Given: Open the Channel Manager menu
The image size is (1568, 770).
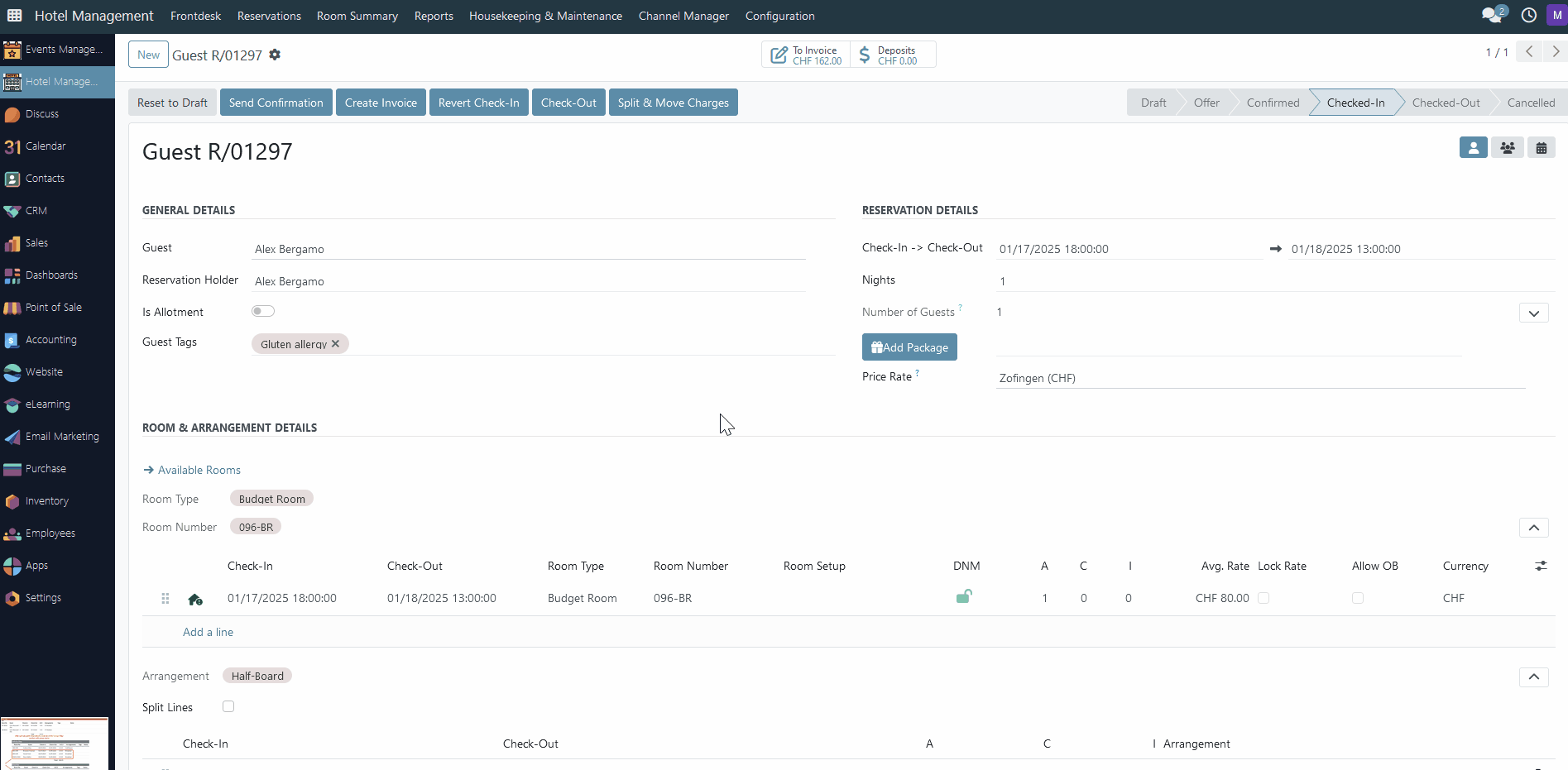Looking at the screenshot, I should [683, 16].
